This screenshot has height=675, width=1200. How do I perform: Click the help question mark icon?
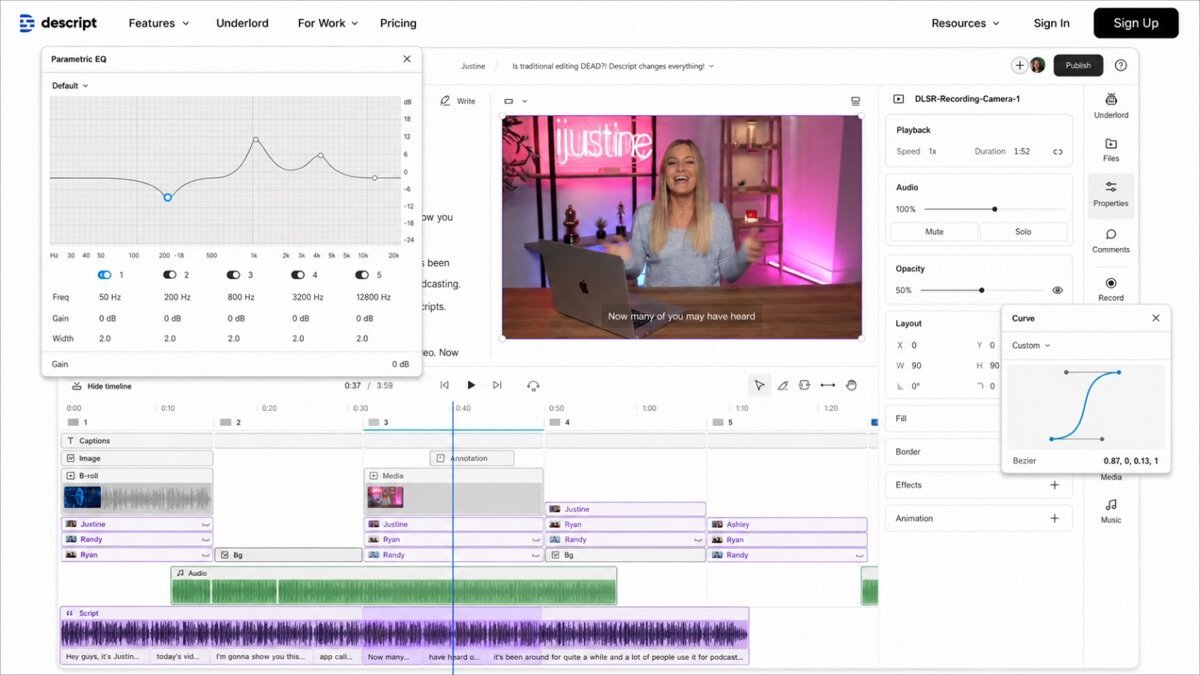pos(1120,65)
